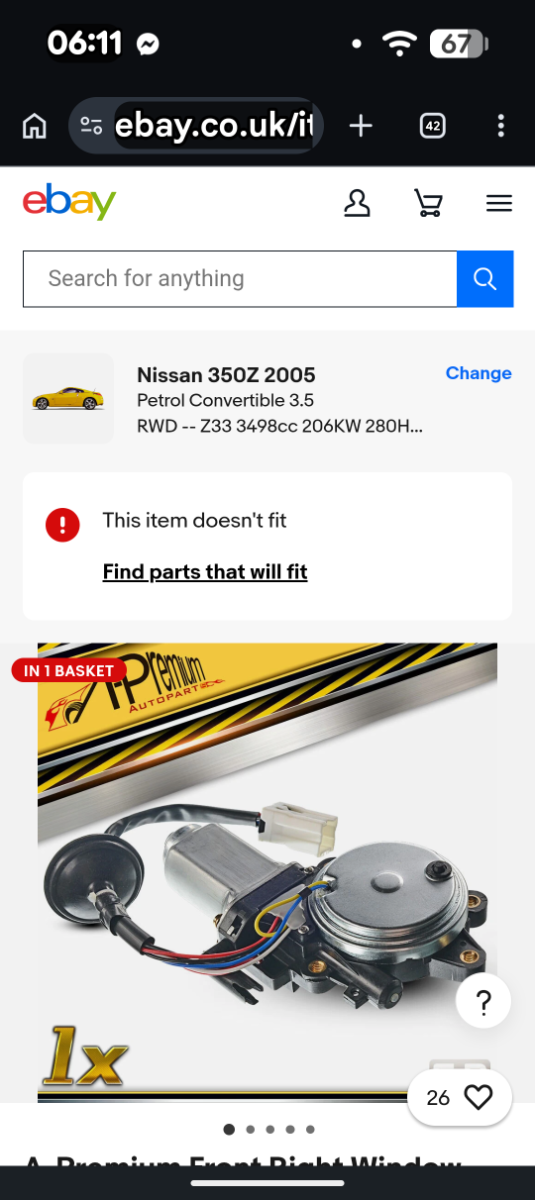The width and height of the screenshot is (535, 1200).
Task: Open the tab switcher showing 42 tabs
Action: (x=432, y=126)
